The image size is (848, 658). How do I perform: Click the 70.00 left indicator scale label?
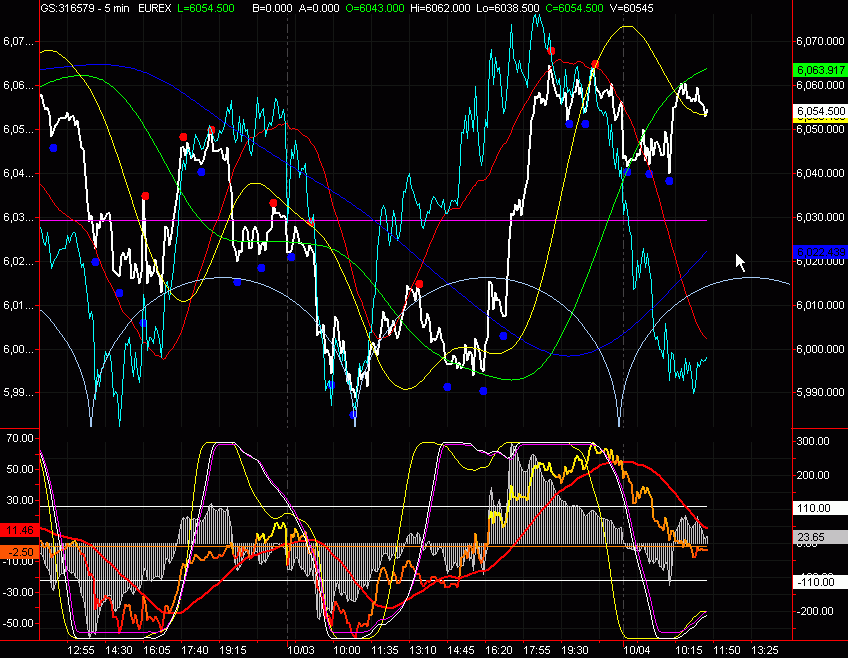20,438
